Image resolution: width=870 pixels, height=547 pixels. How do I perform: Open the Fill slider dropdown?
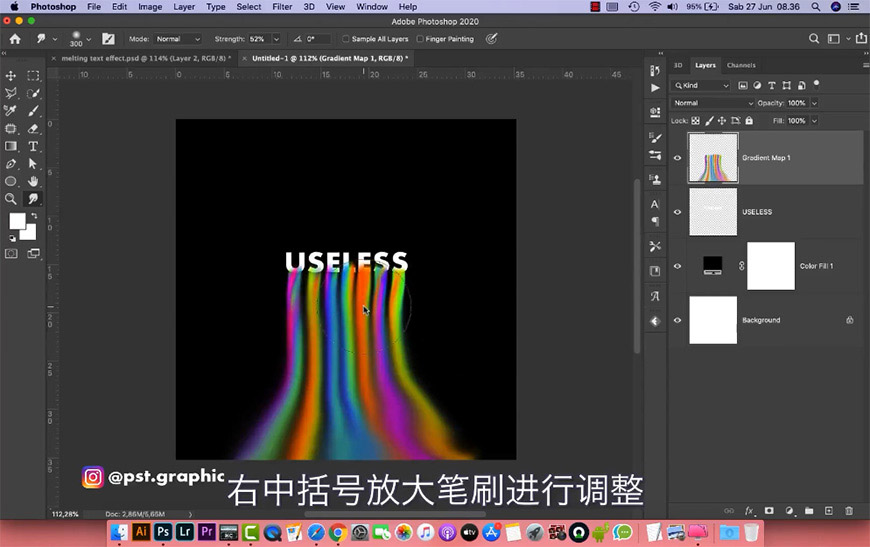(815, 120)
